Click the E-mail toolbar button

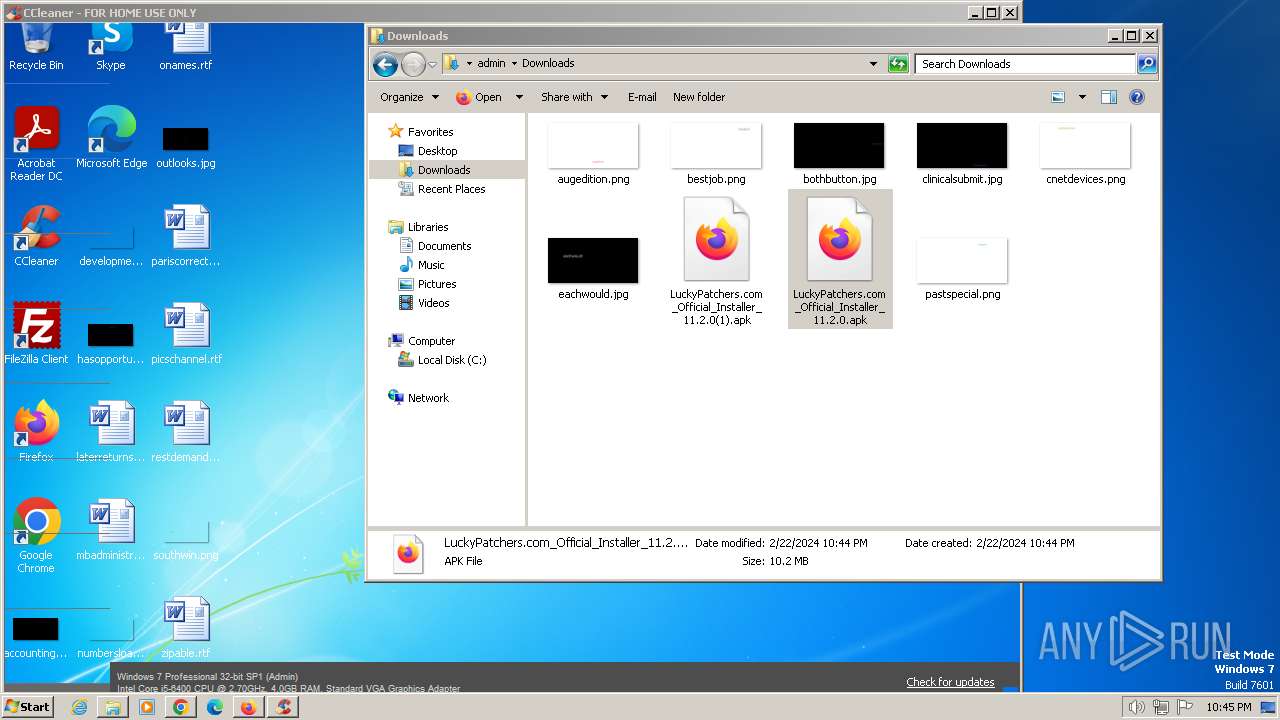pos(642,97)
